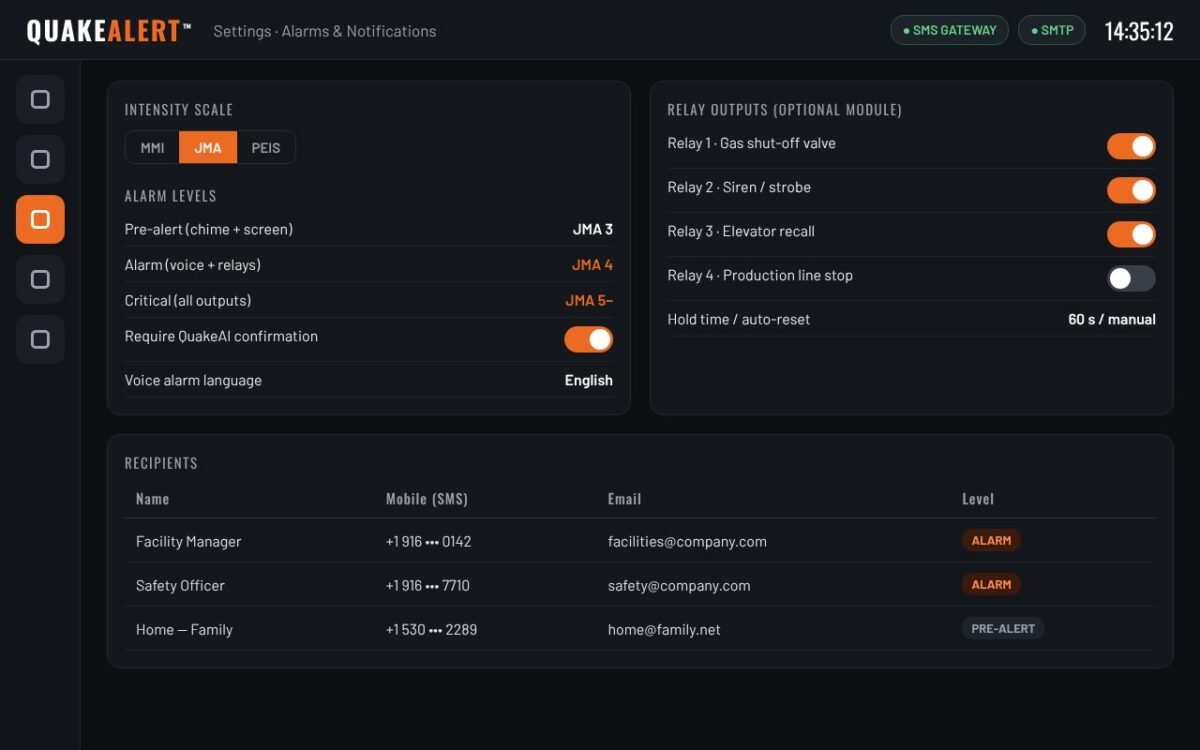The height and width of the screenshot is (750, 1200).
Task: Toggle Require QuakeAI confirmation switch
Action: tap(588, 339)
